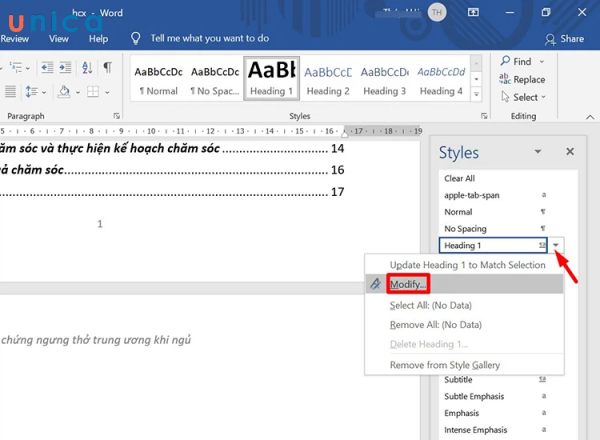
Task: Toggle show paragraph marks (pilcrow)
Action: (x=107, y=68)
